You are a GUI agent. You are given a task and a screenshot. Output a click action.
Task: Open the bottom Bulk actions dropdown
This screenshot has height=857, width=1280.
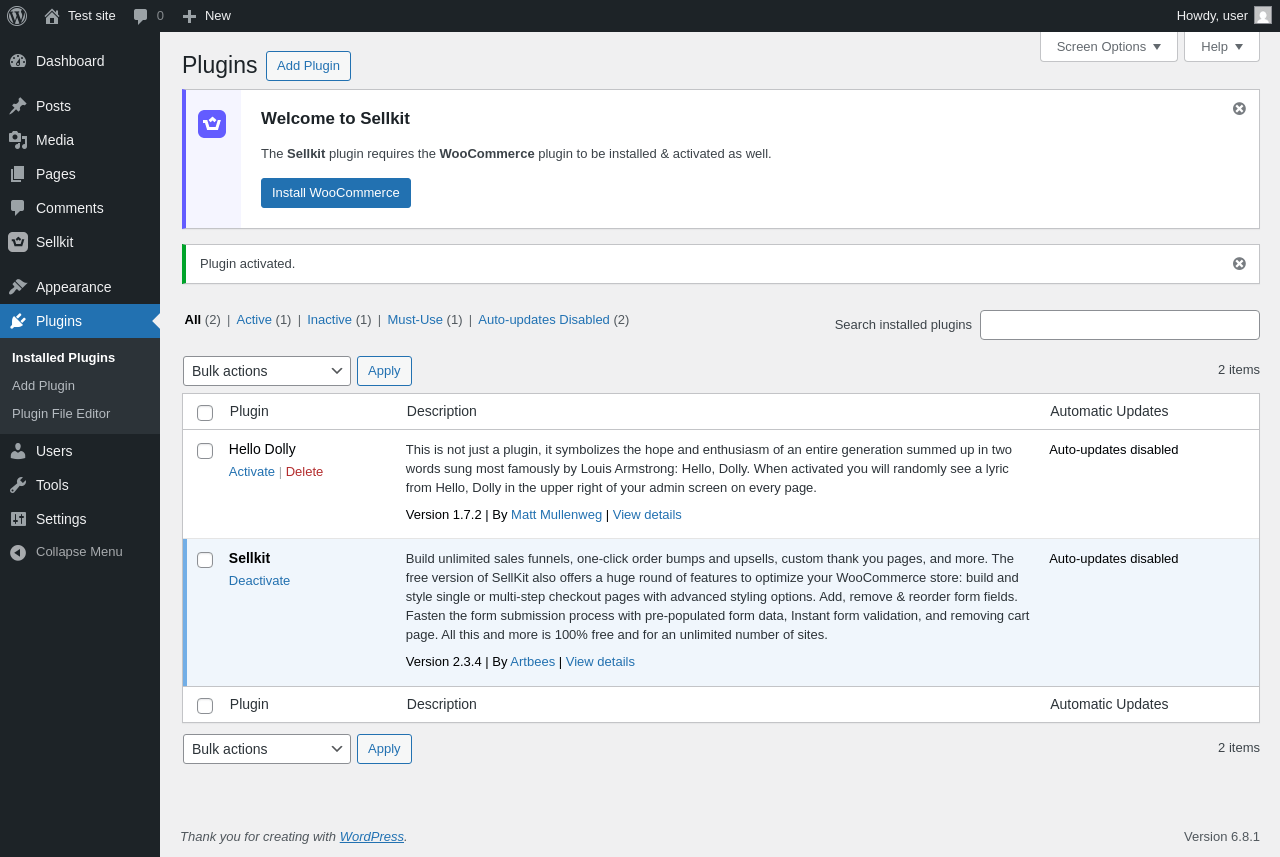267,749
